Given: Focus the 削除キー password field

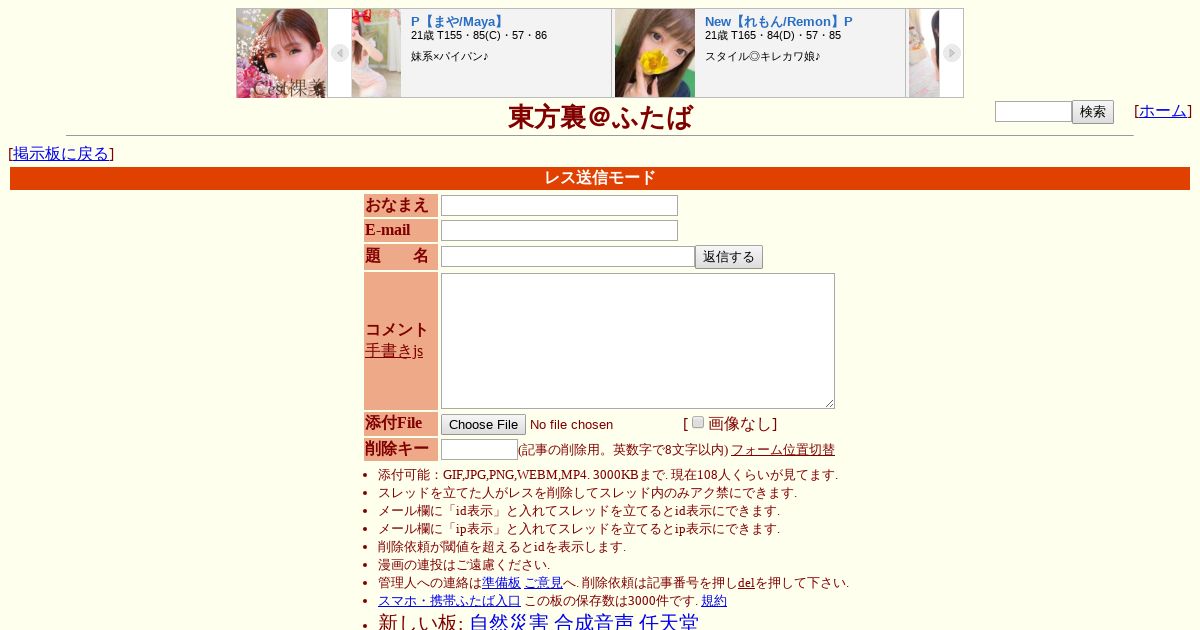Looking at the screenshot, I should (479, 450).
